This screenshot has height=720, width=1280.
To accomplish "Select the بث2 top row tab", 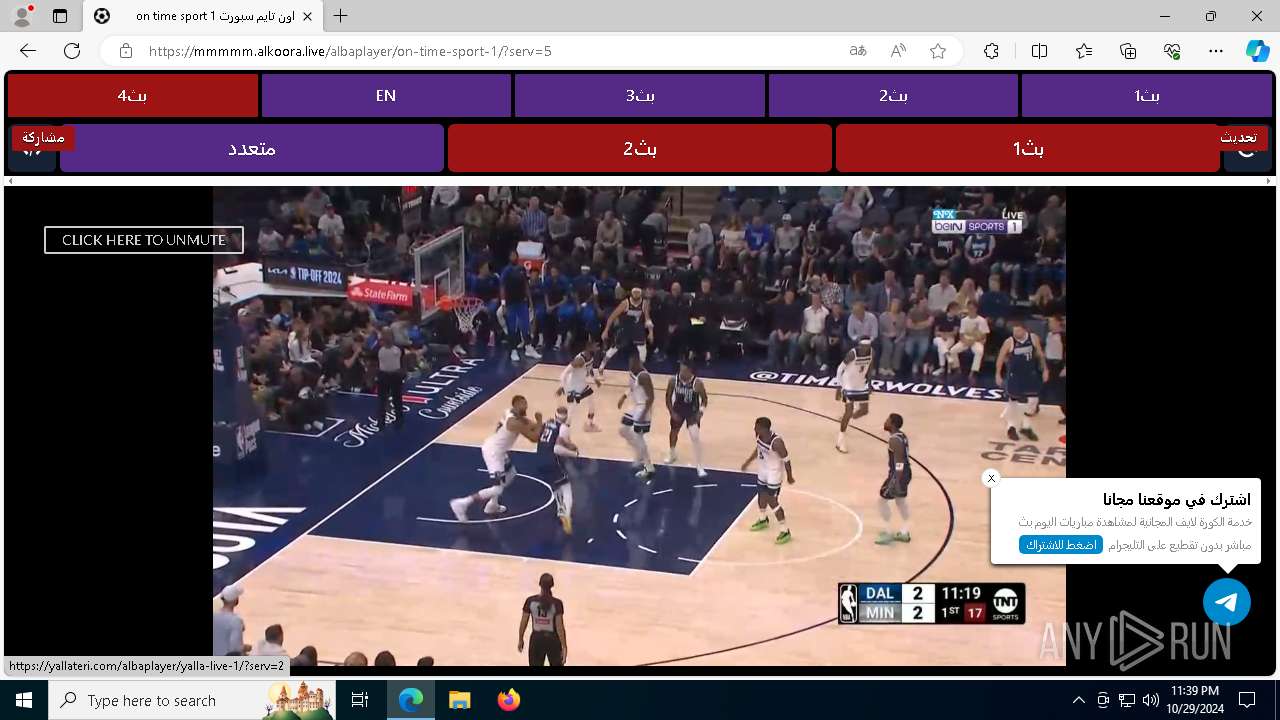I will click(893, 96).
